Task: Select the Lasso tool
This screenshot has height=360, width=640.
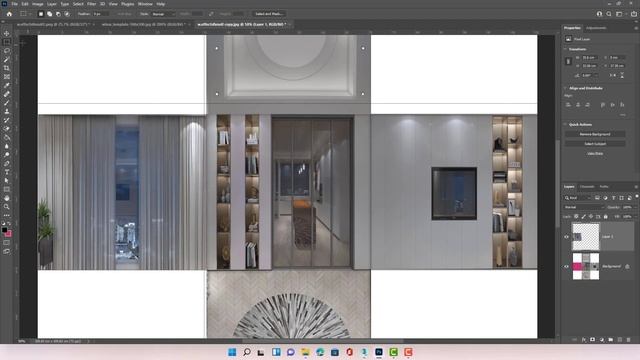Action: pos(7,51)
